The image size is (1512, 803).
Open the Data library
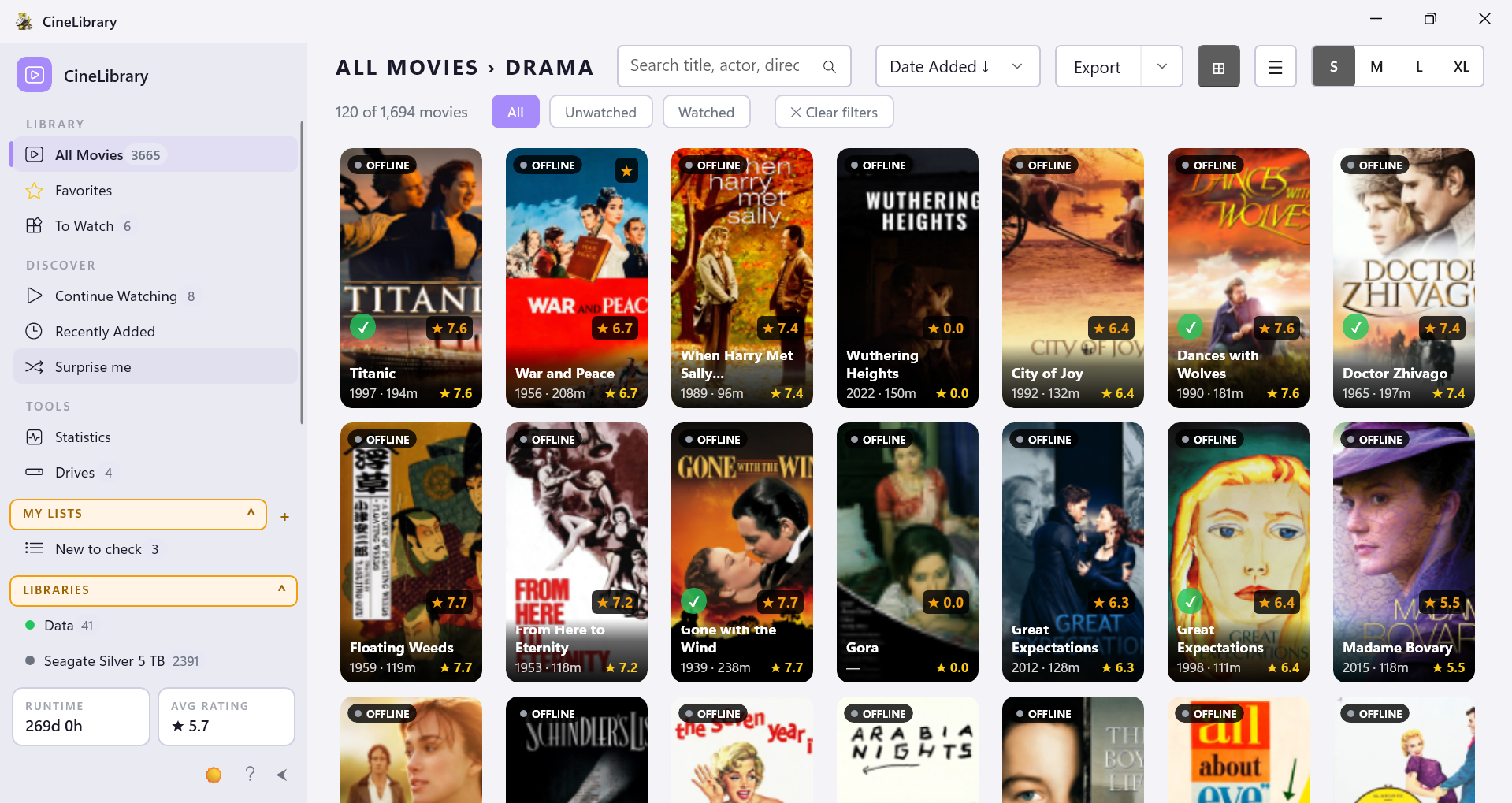click(x=155, y=626)
